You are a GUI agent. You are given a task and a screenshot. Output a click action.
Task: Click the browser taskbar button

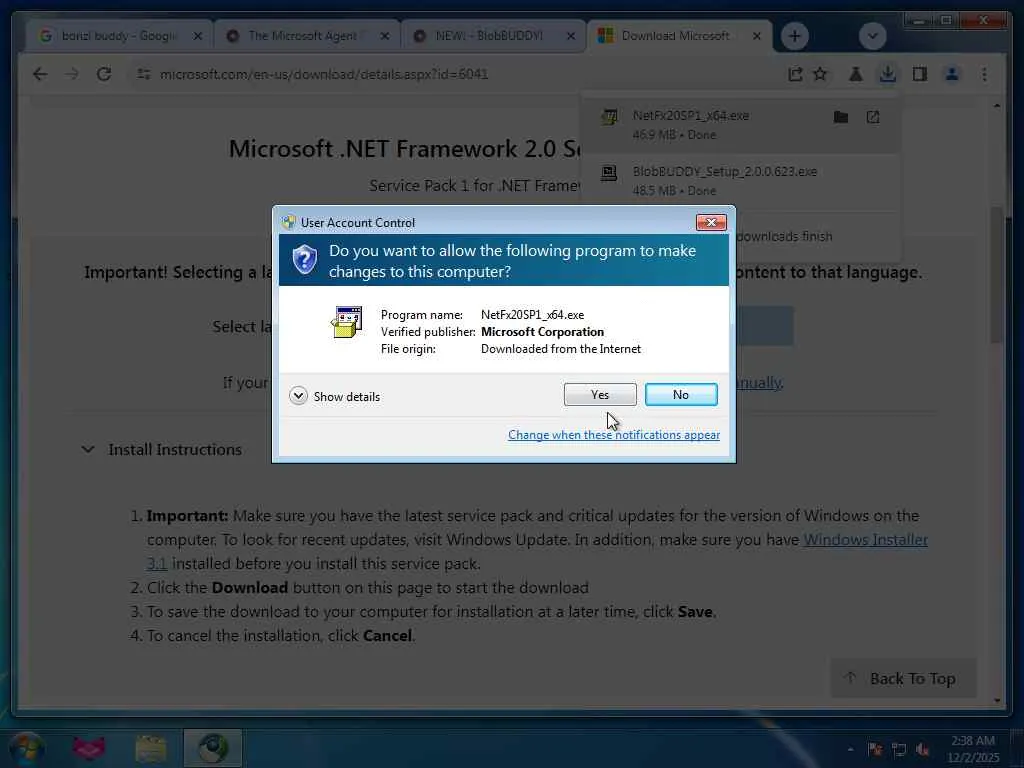[213, 748]
